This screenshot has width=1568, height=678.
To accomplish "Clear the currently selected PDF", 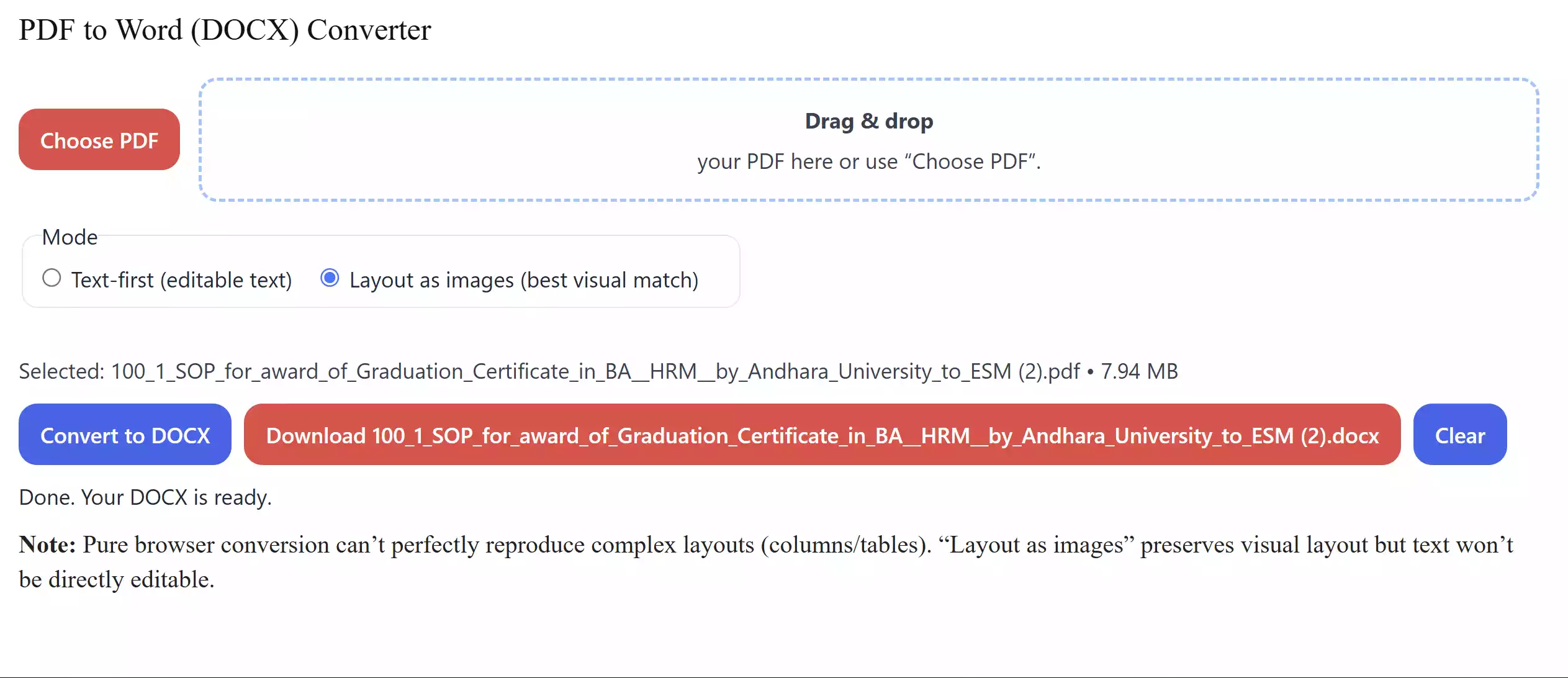I will [x=1459, y=435].
